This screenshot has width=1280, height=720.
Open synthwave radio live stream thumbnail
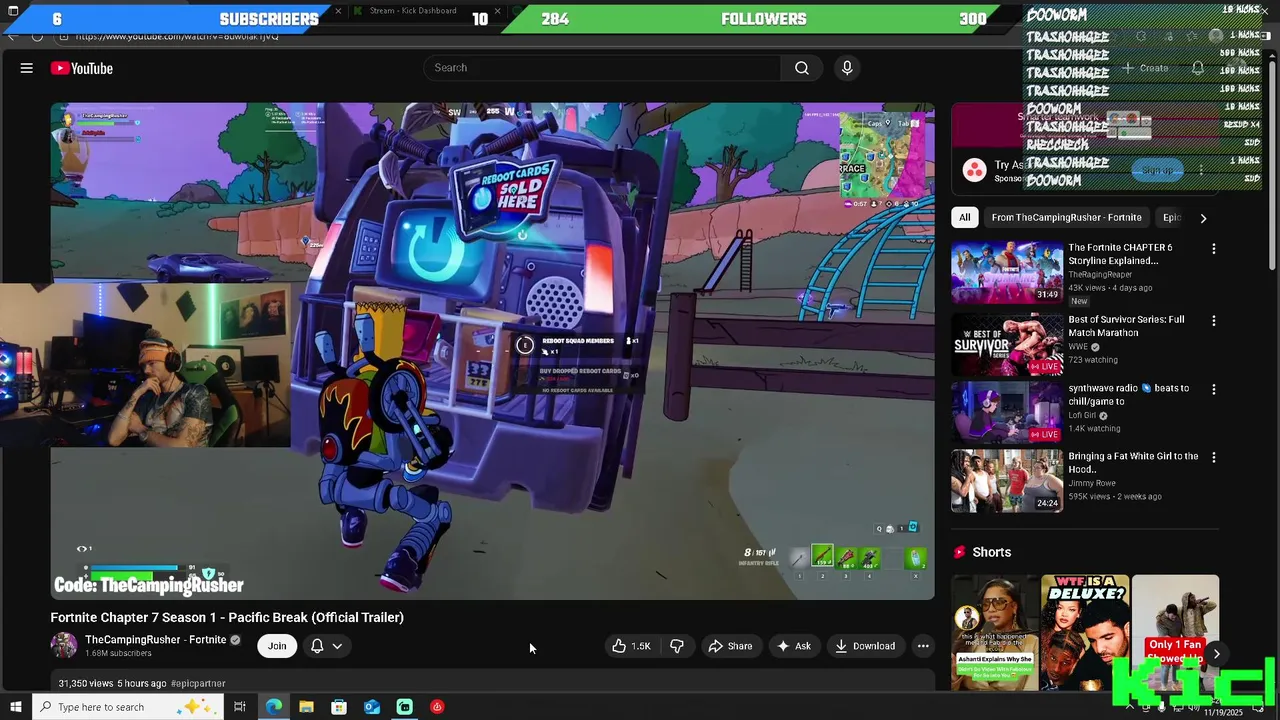click(x=1006, y=412)
